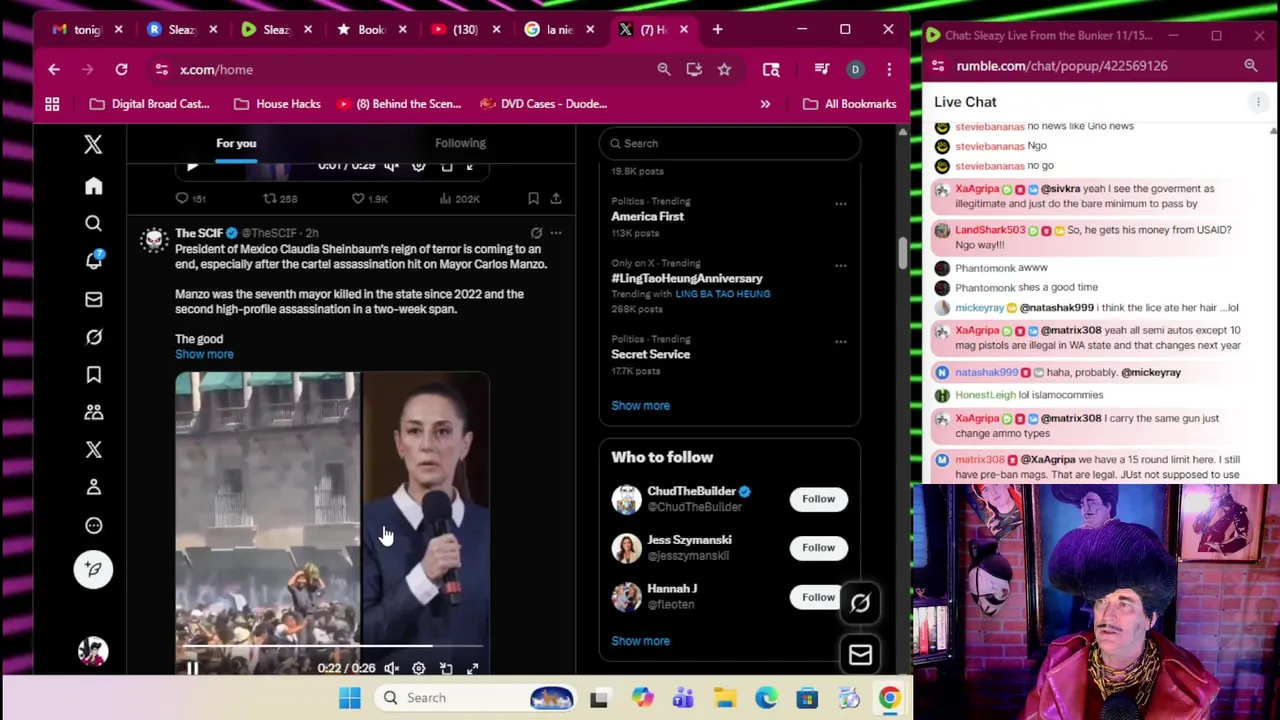The image size is (1280, 720).
Task: Open Bookmarks in X sidebar
Action: click(93, 374)
